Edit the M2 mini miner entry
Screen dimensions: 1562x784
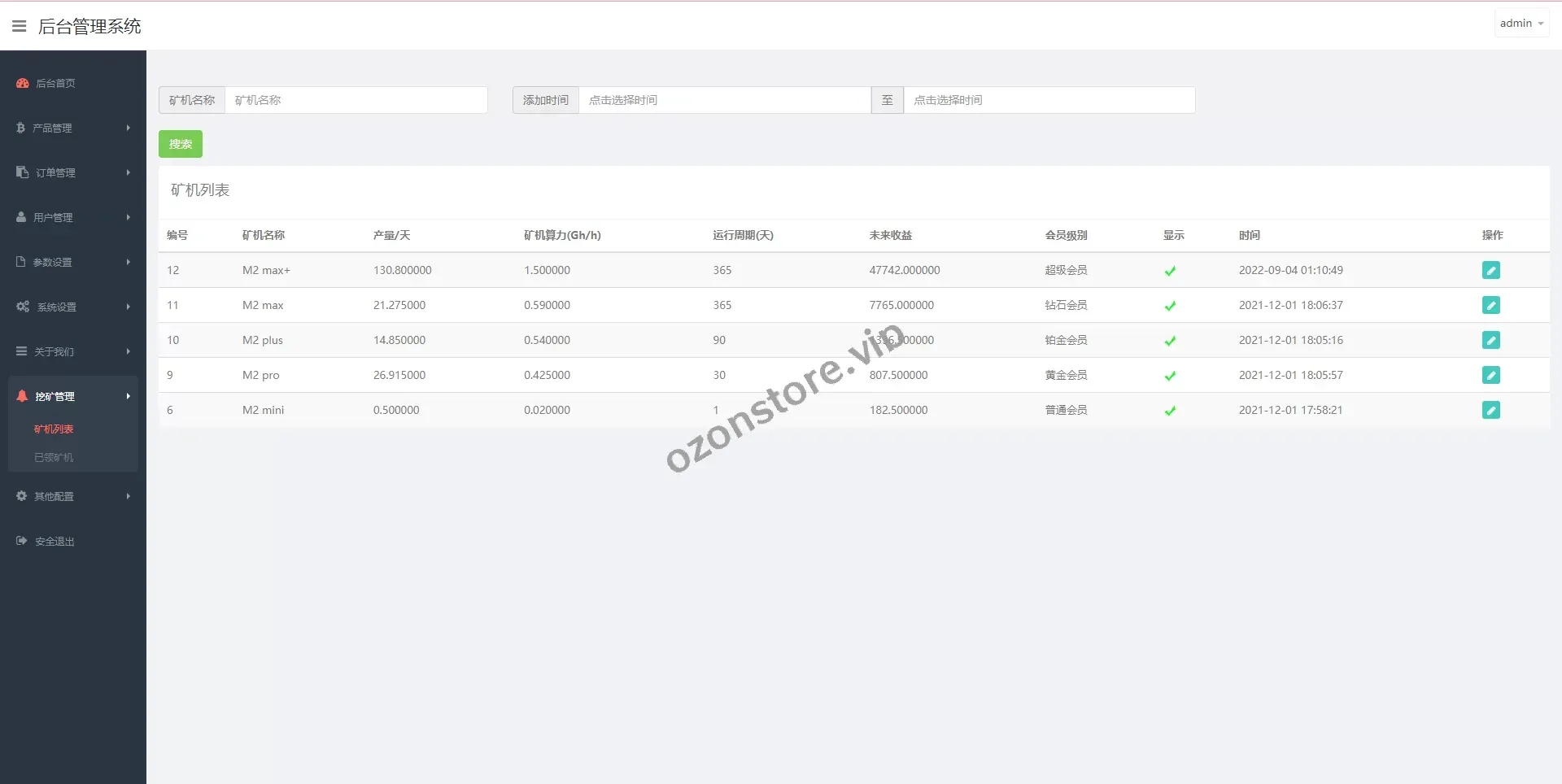pyautogui.click(x=1490, y=410)
